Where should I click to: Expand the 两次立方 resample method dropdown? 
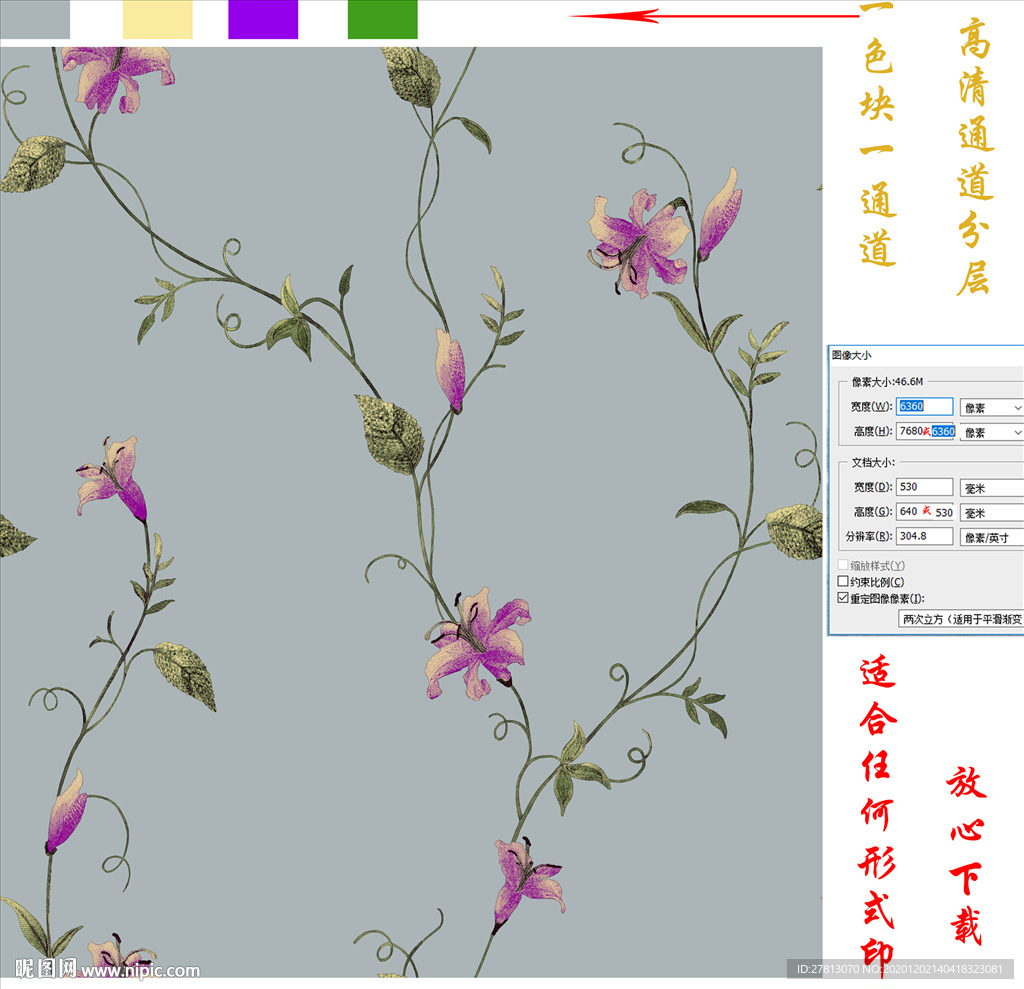960,620
